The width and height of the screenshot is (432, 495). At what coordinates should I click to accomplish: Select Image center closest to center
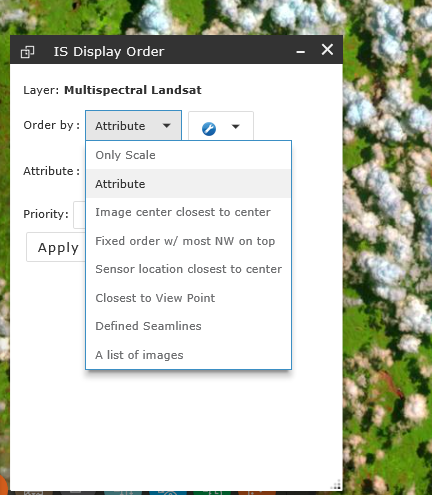[188, 212]
